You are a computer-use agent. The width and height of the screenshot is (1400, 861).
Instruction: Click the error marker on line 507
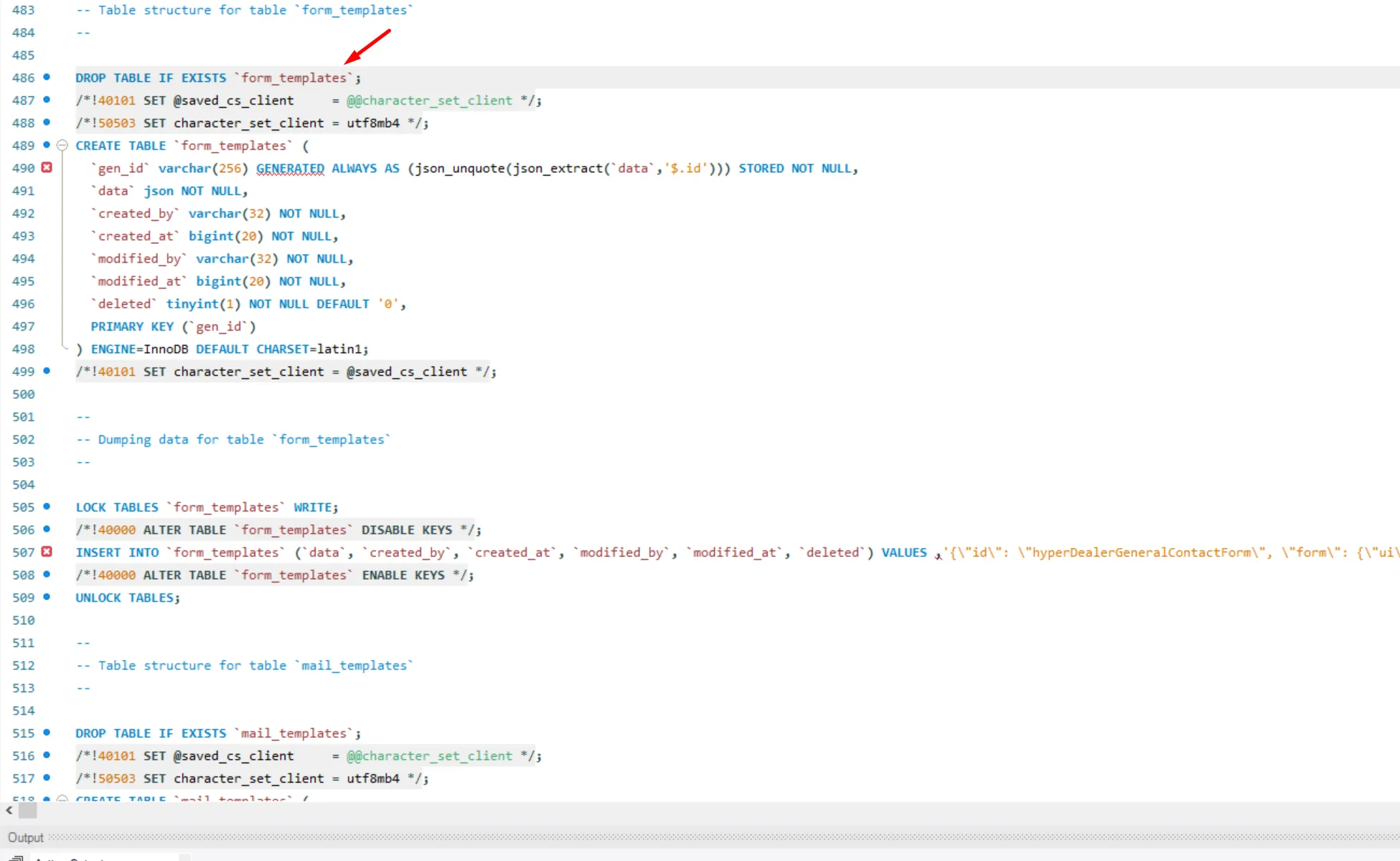click(47, 552)
